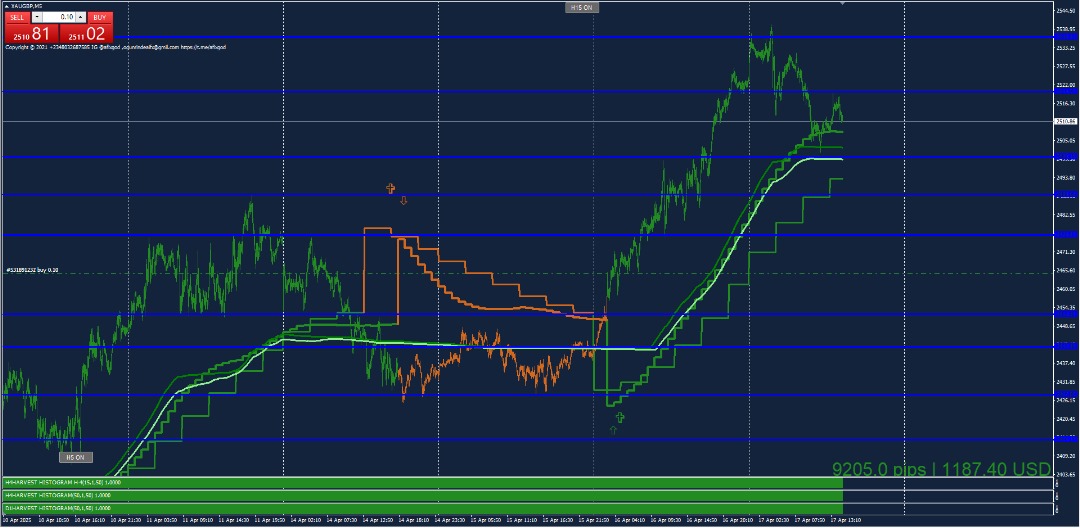The width and height of the screenshot is (1080, 528).
Task: Click the chart shift triangle marker
Action: [x=842, y=3]
